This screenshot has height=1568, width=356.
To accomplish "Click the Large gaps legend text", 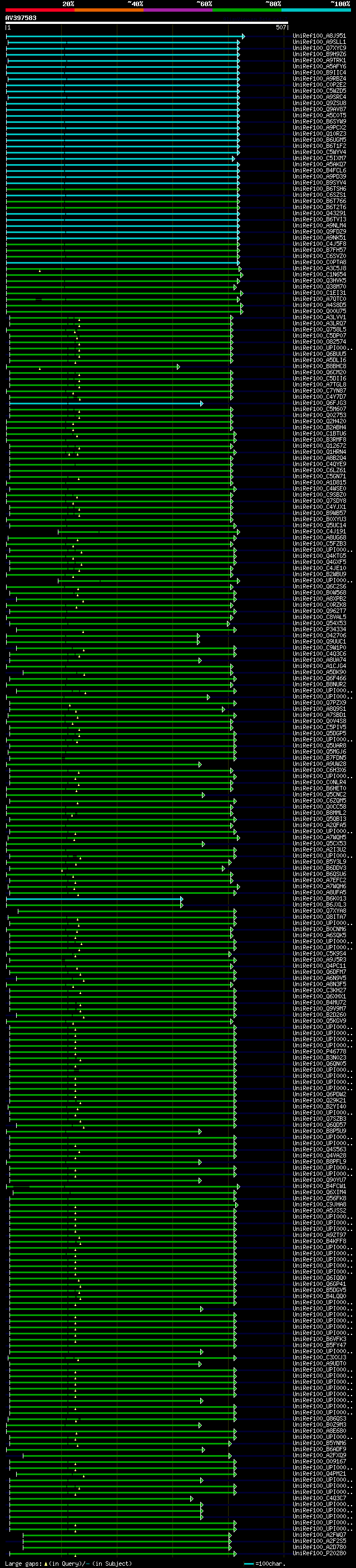I will click(68, 1564).
